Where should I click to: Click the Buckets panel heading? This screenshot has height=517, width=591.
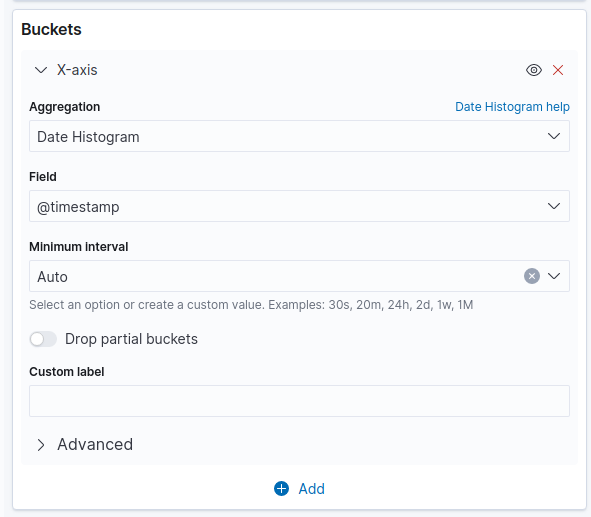click(x=51, y=29)
